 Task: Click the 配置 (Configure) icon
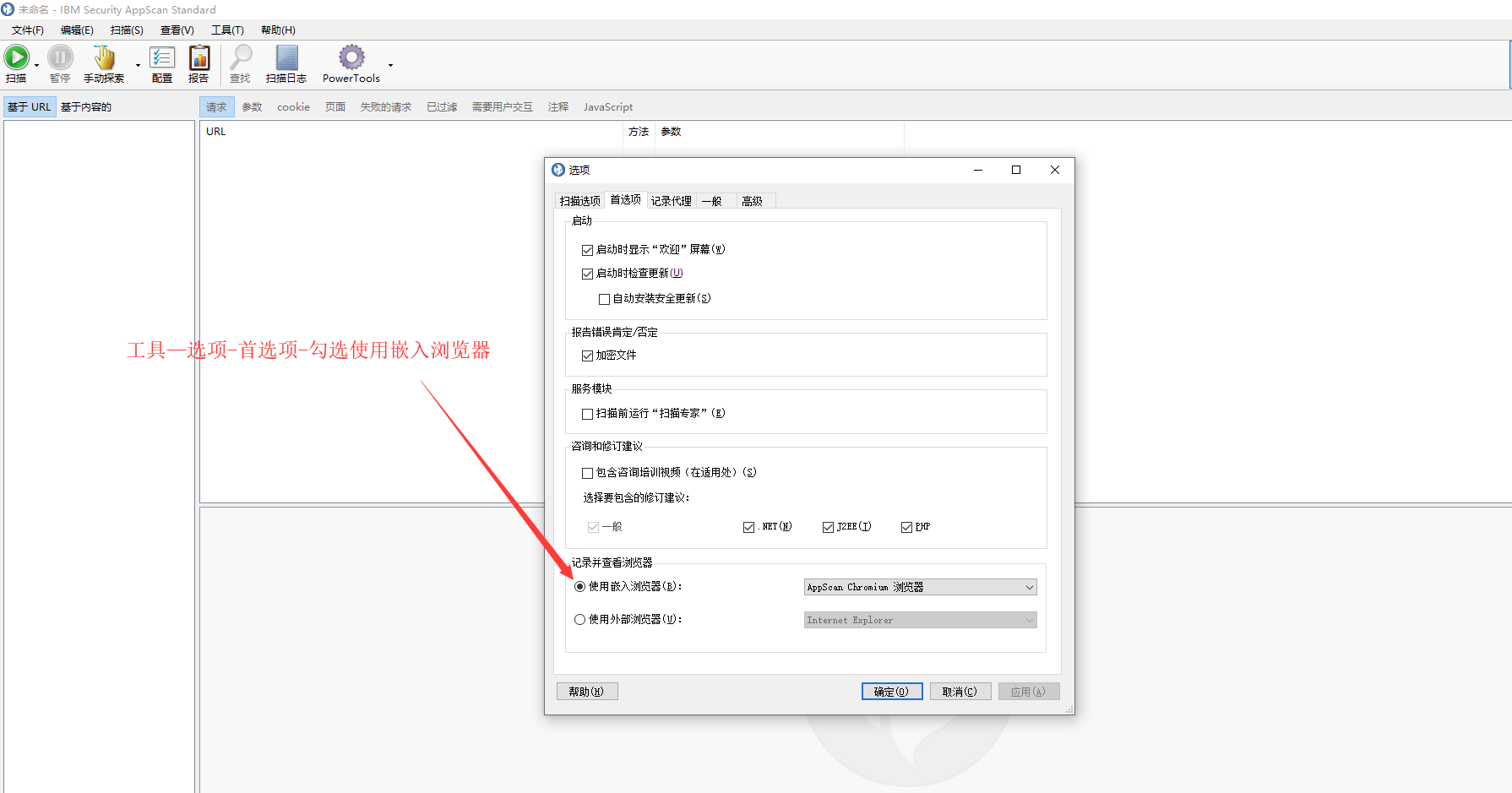(x=161, y=57)
